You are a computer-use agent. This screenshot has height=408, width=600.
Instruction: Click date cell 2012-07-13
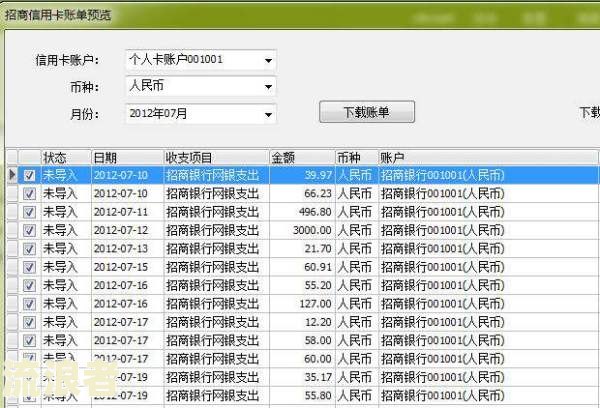(x=127, y=249)
